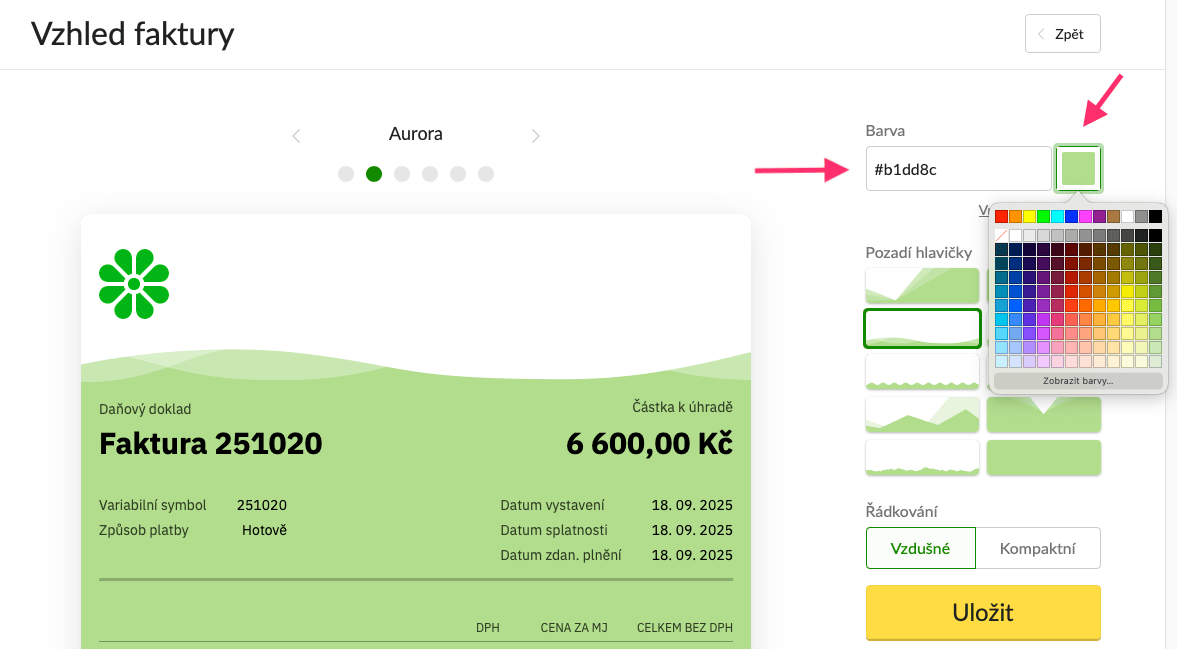Select Vzdušné line spacing
The image size is (1177, 649).
tap(920, 548)
